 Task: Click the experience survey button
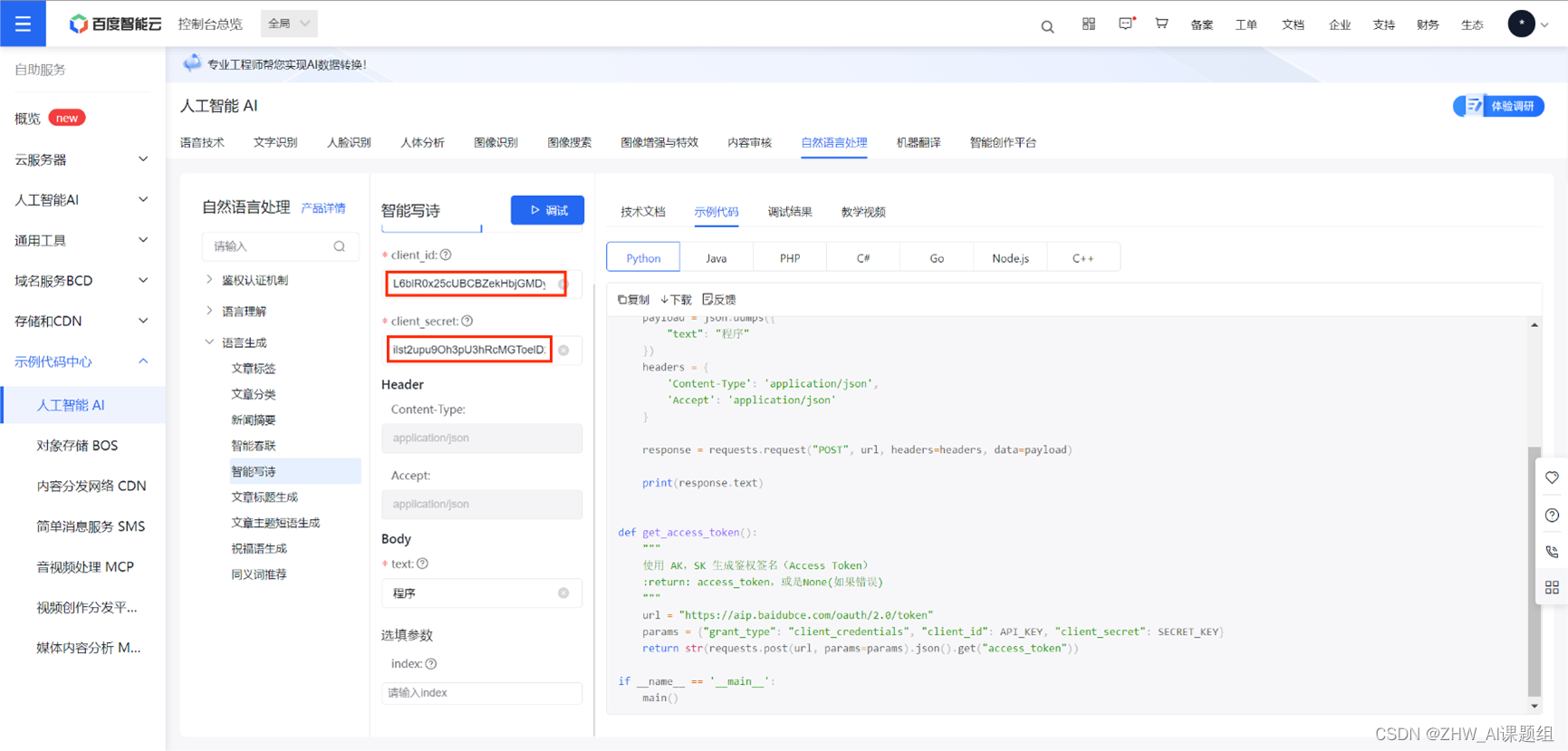(x=1499, y=106)
